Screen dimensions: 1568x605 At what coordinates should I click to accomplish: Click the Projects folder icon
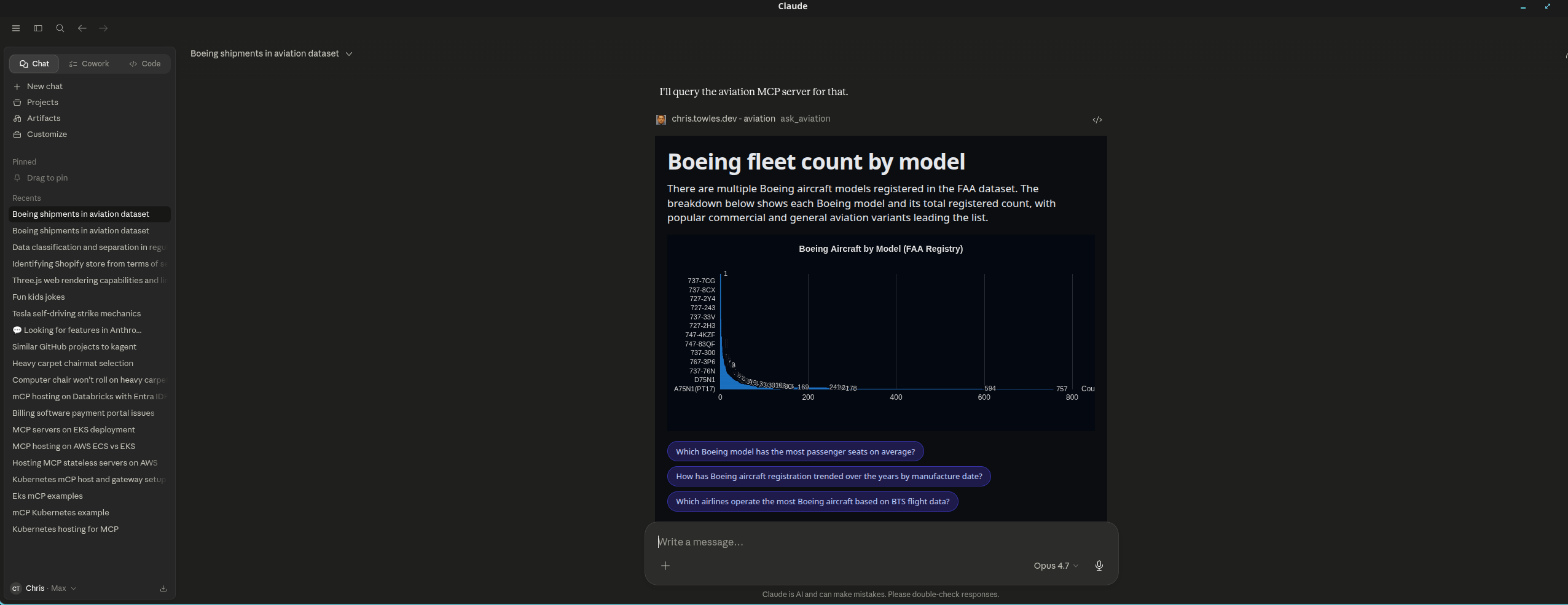(17, 103)
